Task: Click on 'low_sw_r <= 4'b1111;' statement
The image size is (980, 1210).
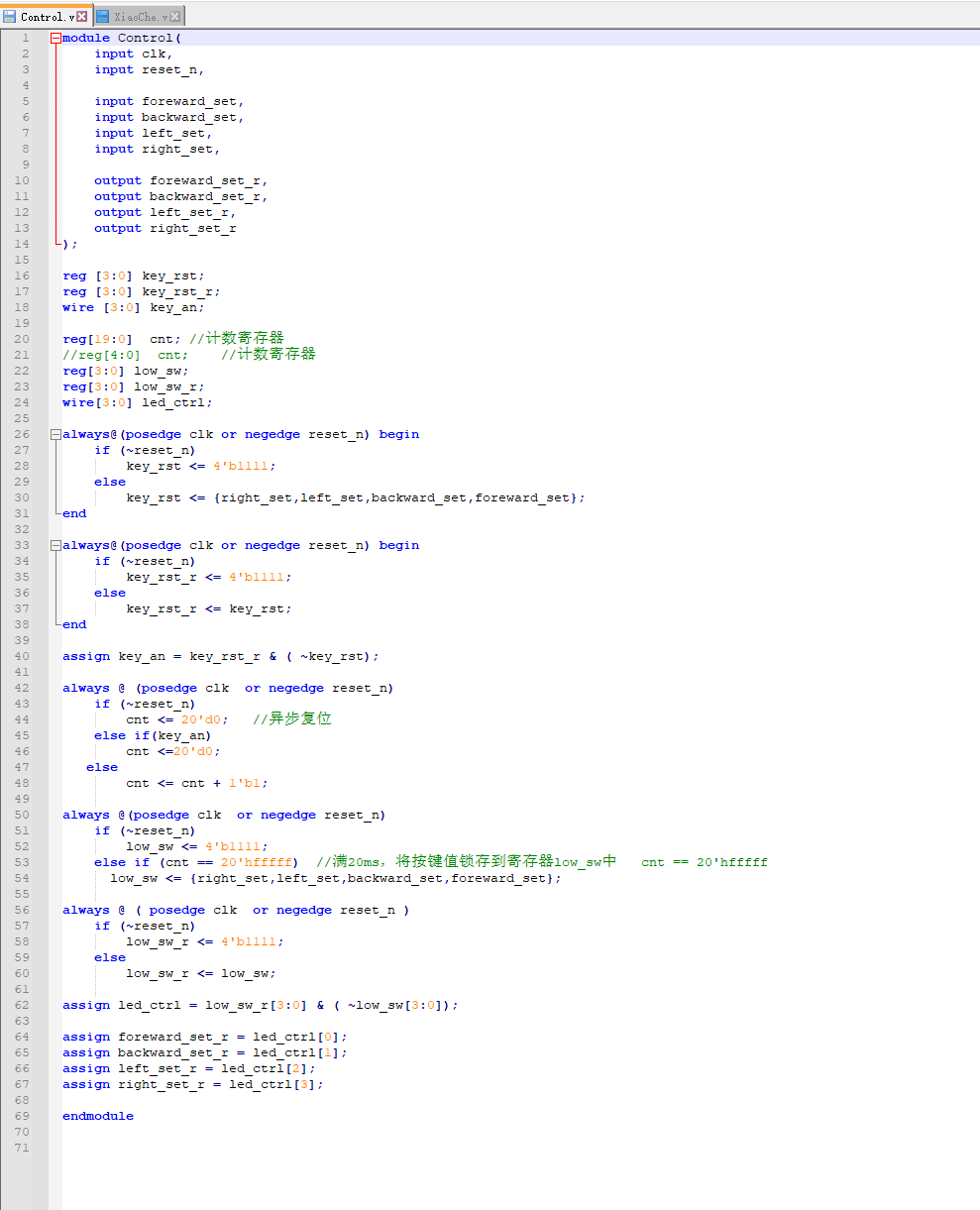Action: coord(205,941)
